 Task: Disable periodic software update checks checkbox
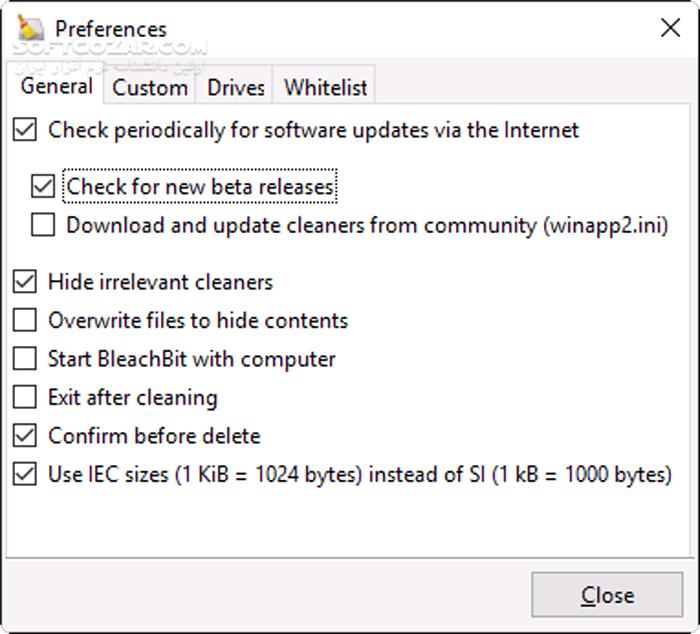click(25, 130)
